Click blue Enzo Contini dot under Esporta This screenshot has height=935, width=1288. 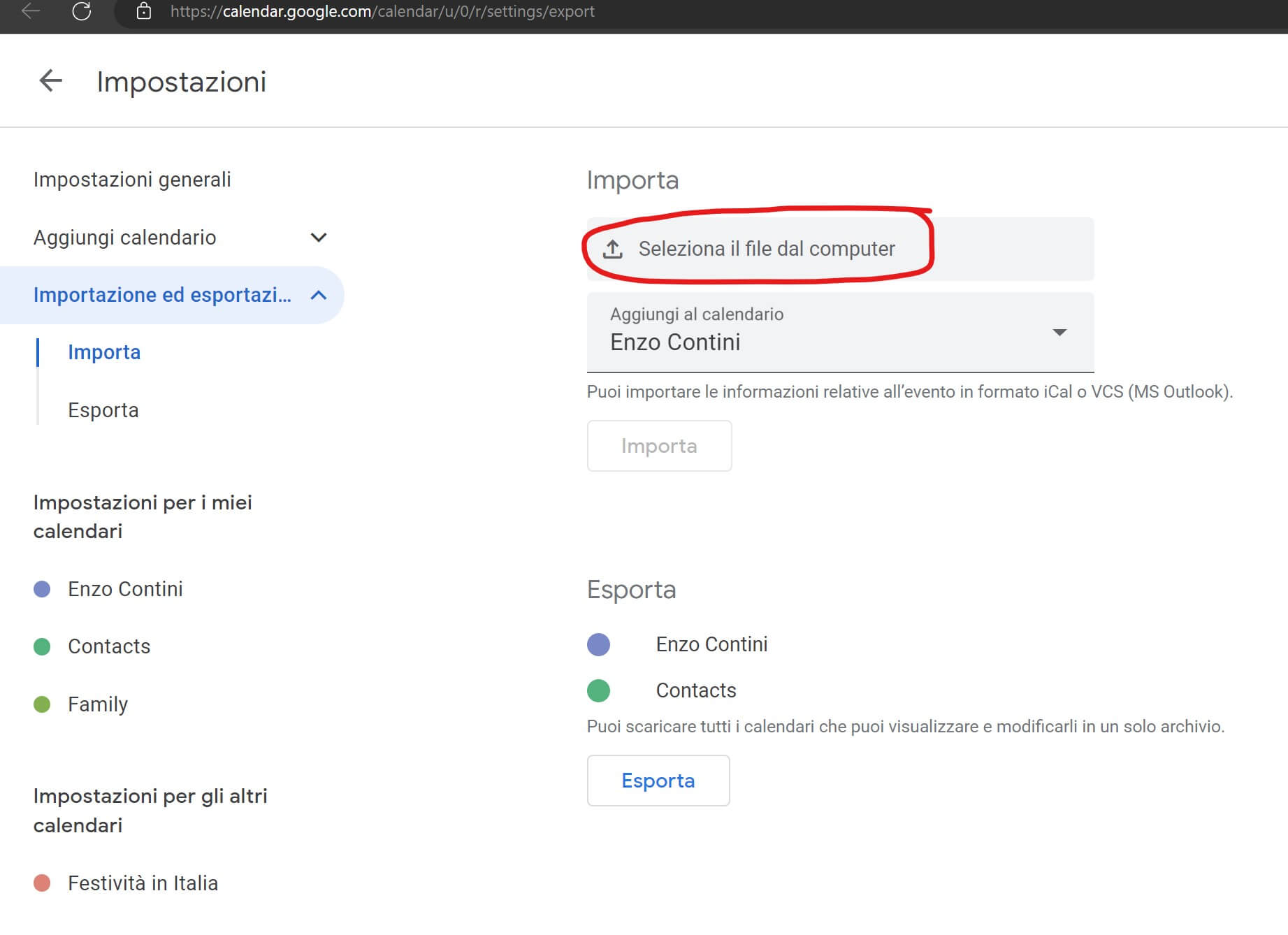(598, 644)
